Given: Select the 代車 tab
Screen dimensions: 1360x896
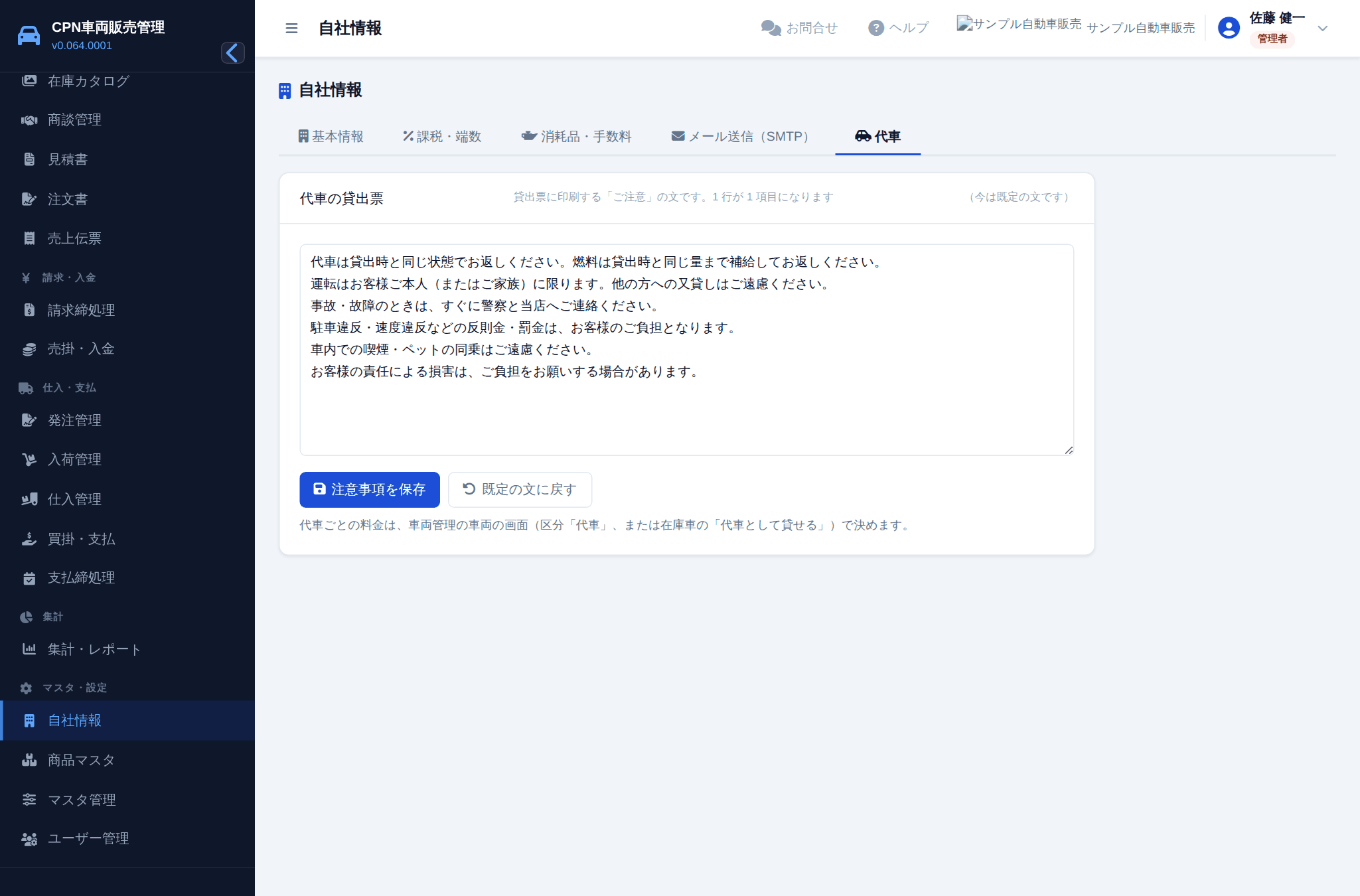Looking at the screenshot, I should 877,136.
